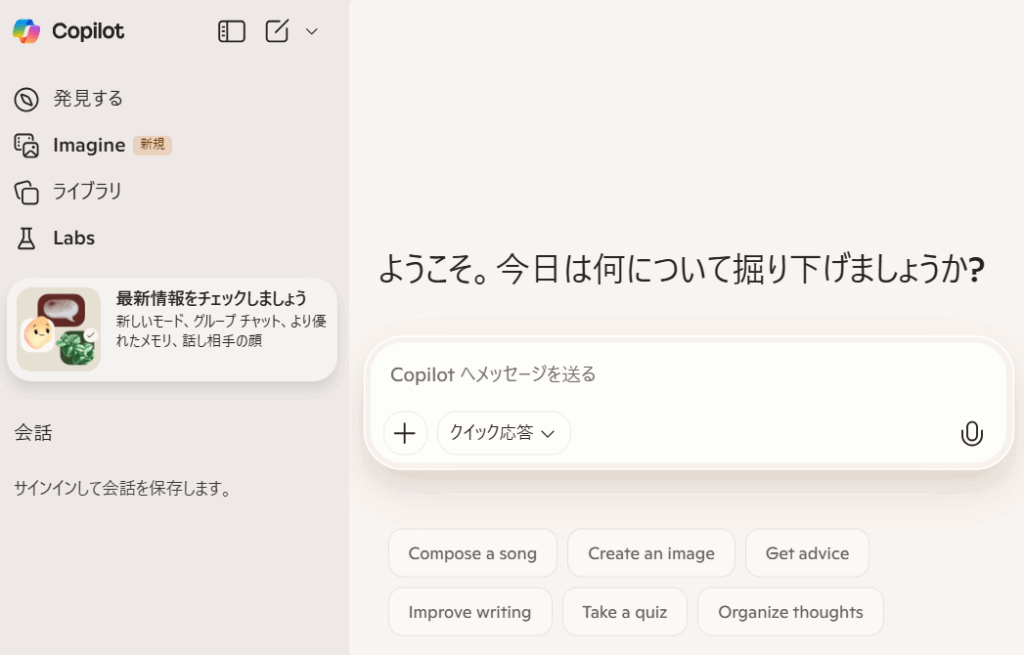This screenshot has height=655, width=1024.
Task: Open the Labs menu label
Action: coord(74,238)
